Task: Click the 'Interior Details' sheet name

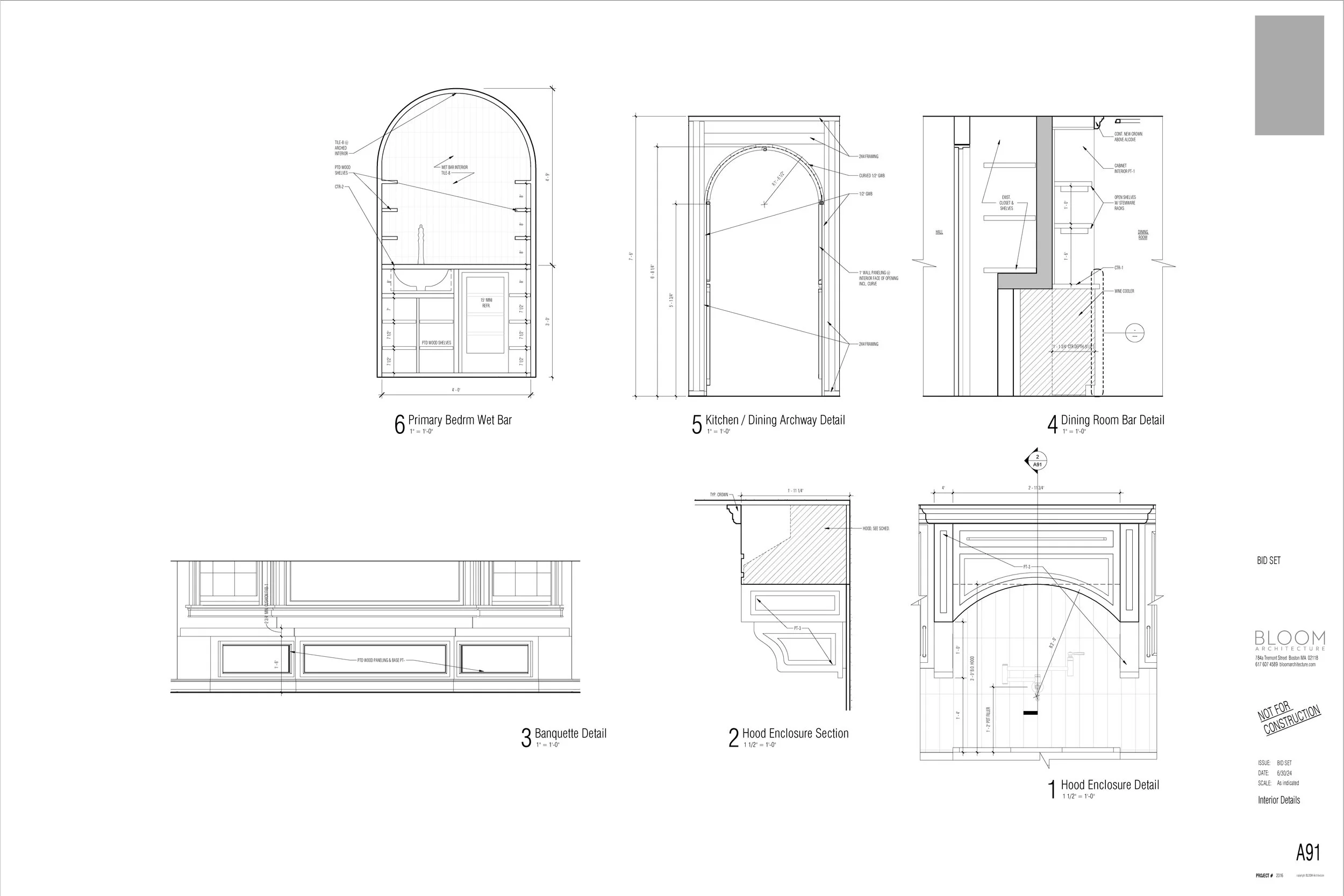Action: pyautogui.click(x=1279, y=800)
